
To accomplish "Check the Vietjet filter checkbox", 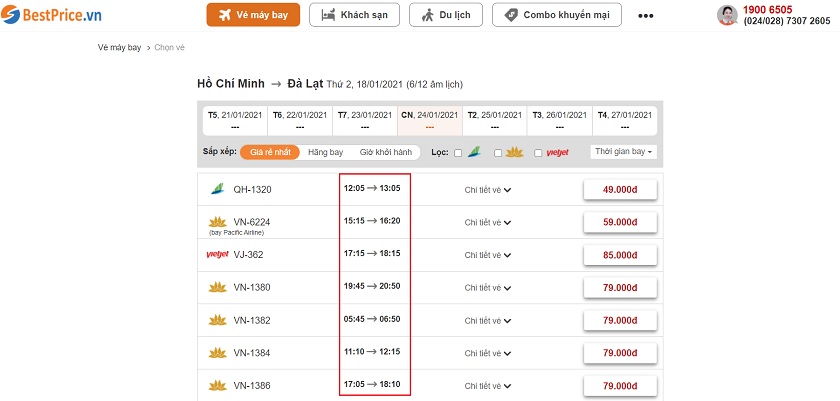I will click(x=538, y=153).
